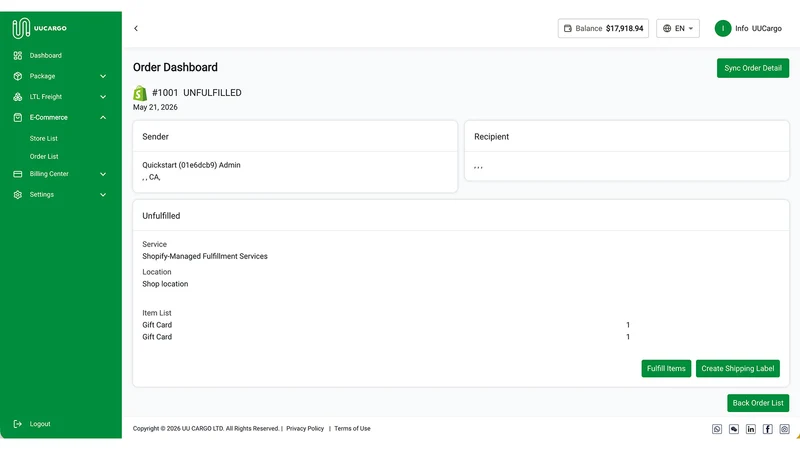The image size is (800, 450).
Task: Click the Back Order List button
Action: tap(758, 403)
